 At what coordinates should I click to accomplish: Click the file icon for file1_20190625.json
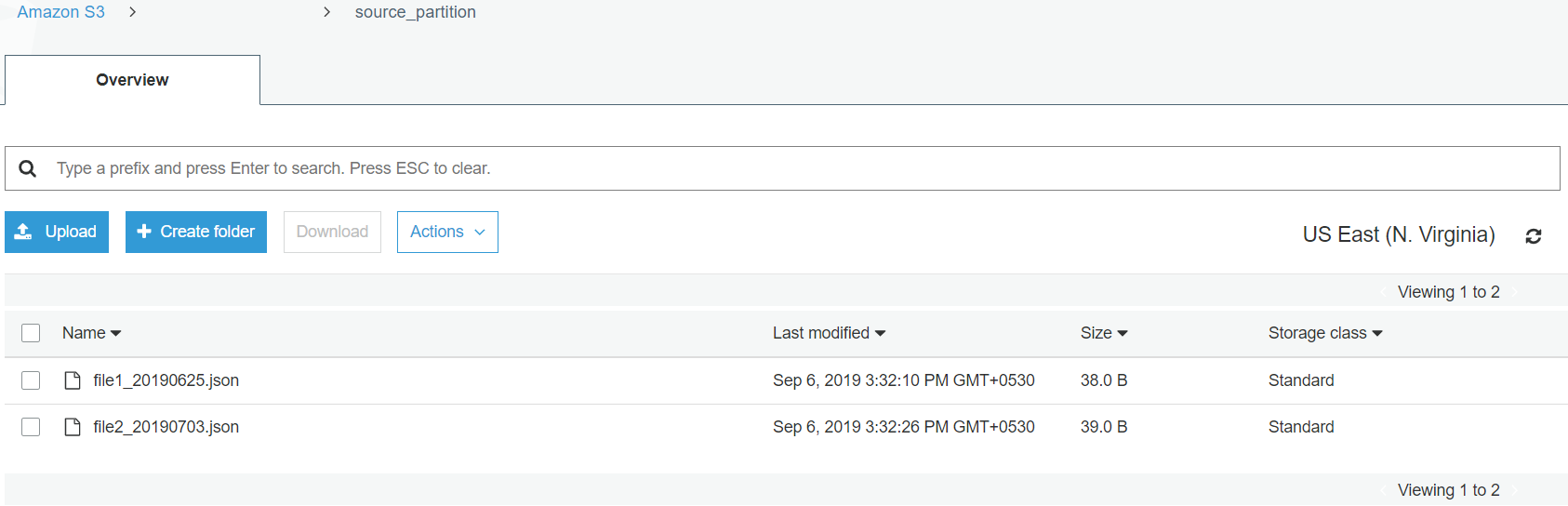coord(73,380)
